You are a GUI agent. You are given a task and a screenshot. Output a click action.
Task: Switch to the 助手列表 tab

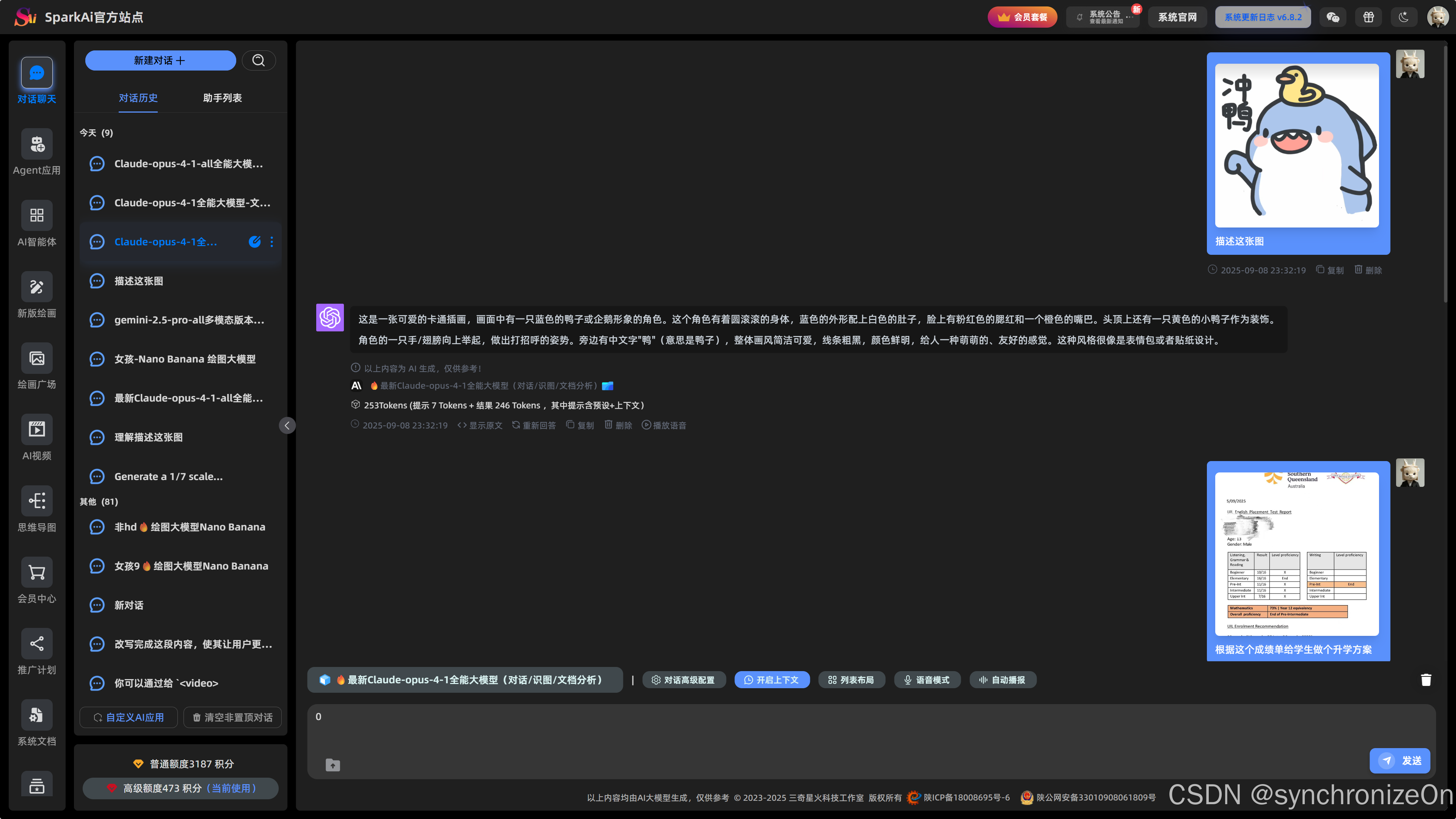[222, 98]
